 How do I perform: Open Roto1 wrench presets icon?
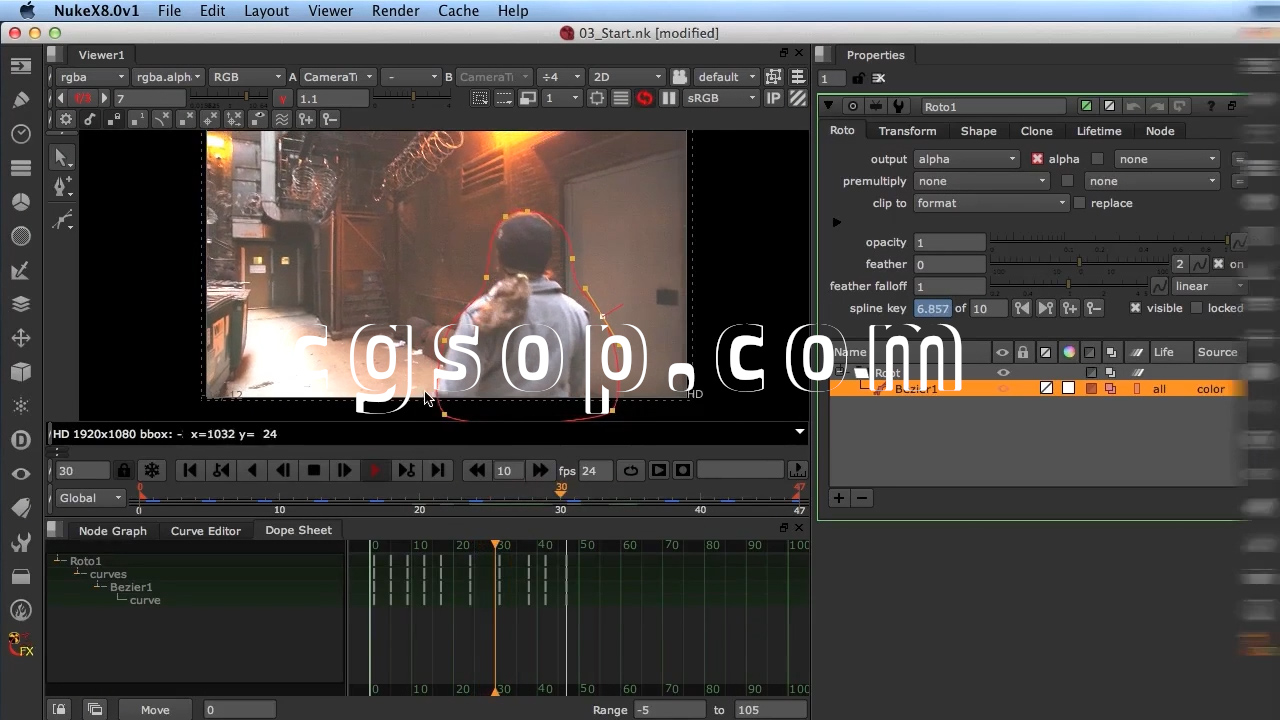pos(898,106)
